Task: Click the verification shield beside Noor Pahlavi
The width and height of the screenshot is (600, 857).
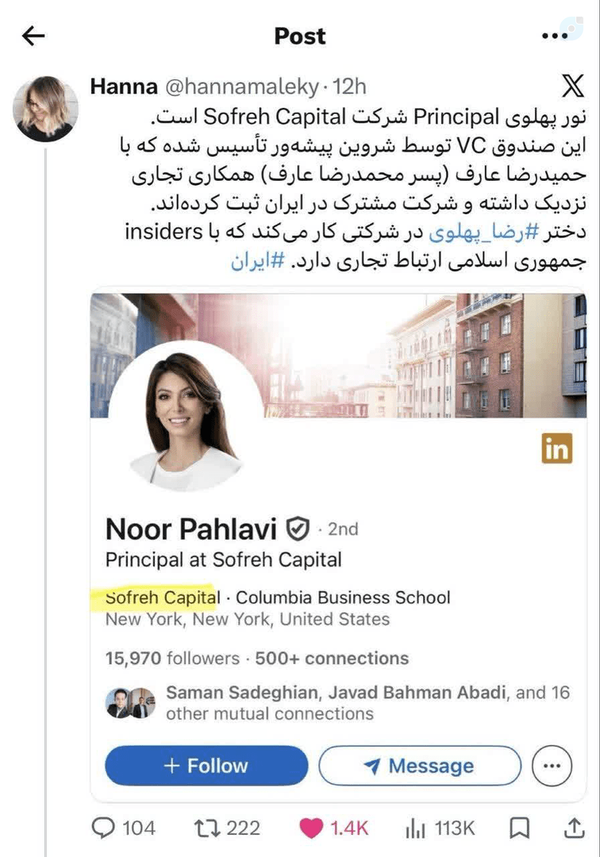Action: (298, 529)
